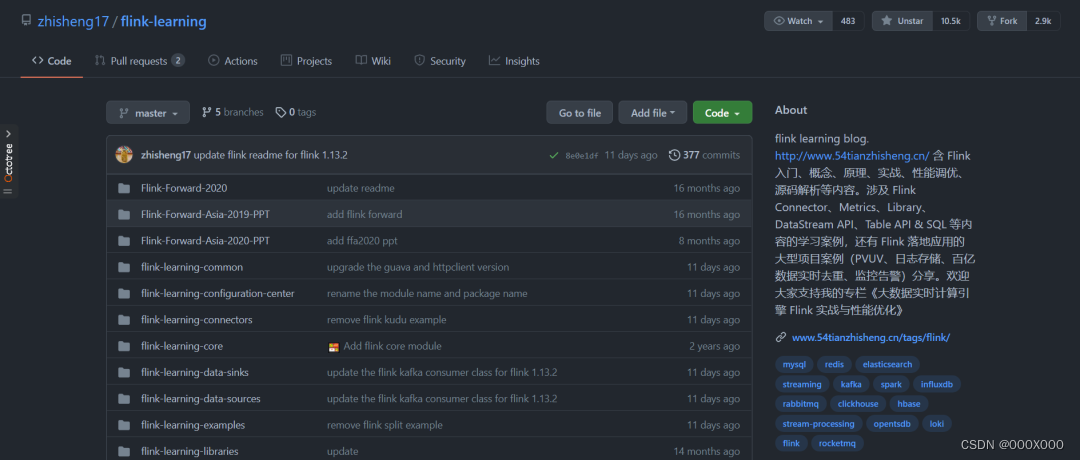
Task: Click the folder icon for flink-learning-data-sinks
Action: [124, 373]
